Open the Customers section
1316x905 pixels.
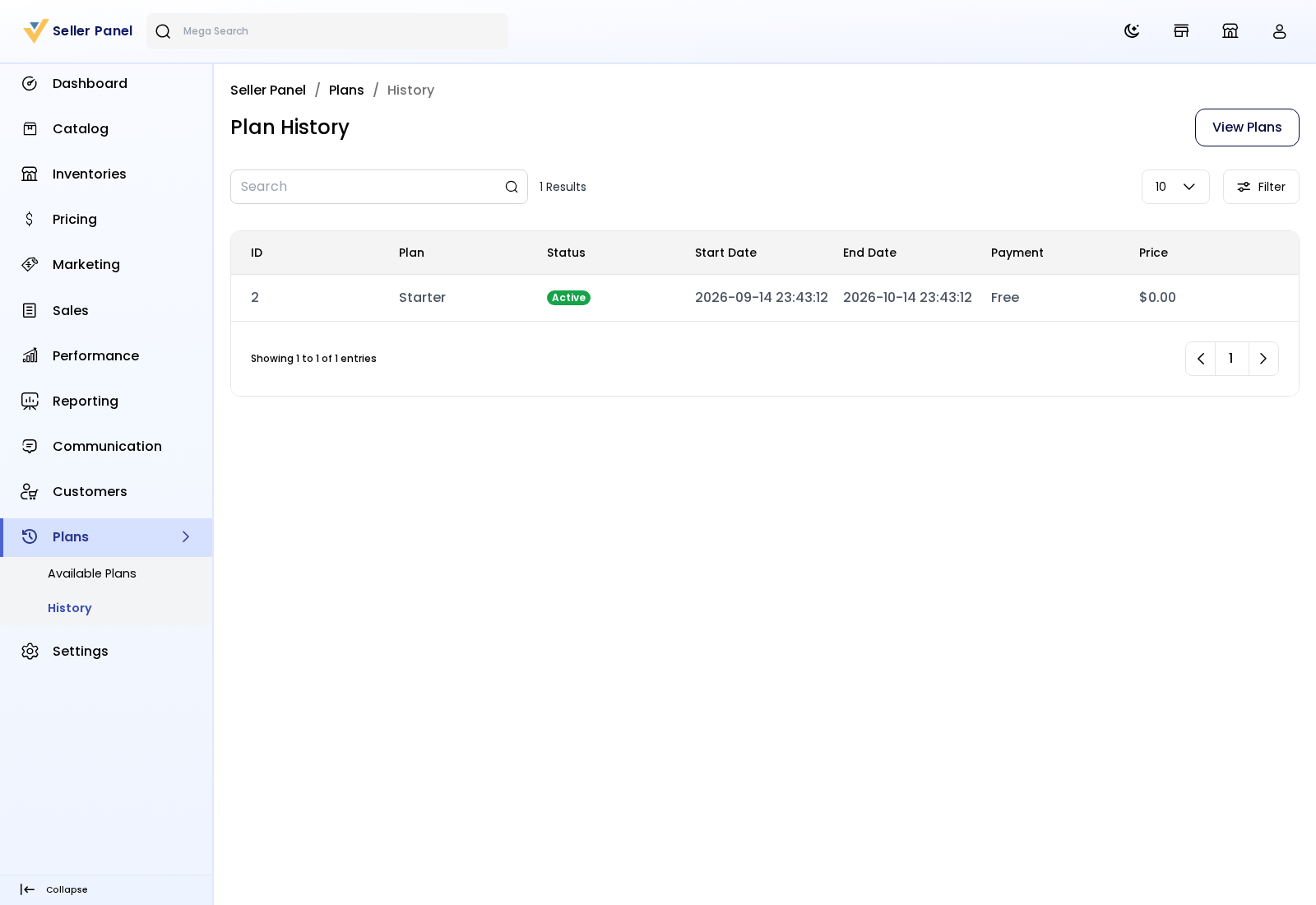pyautogui.click(x=107, y=492)
